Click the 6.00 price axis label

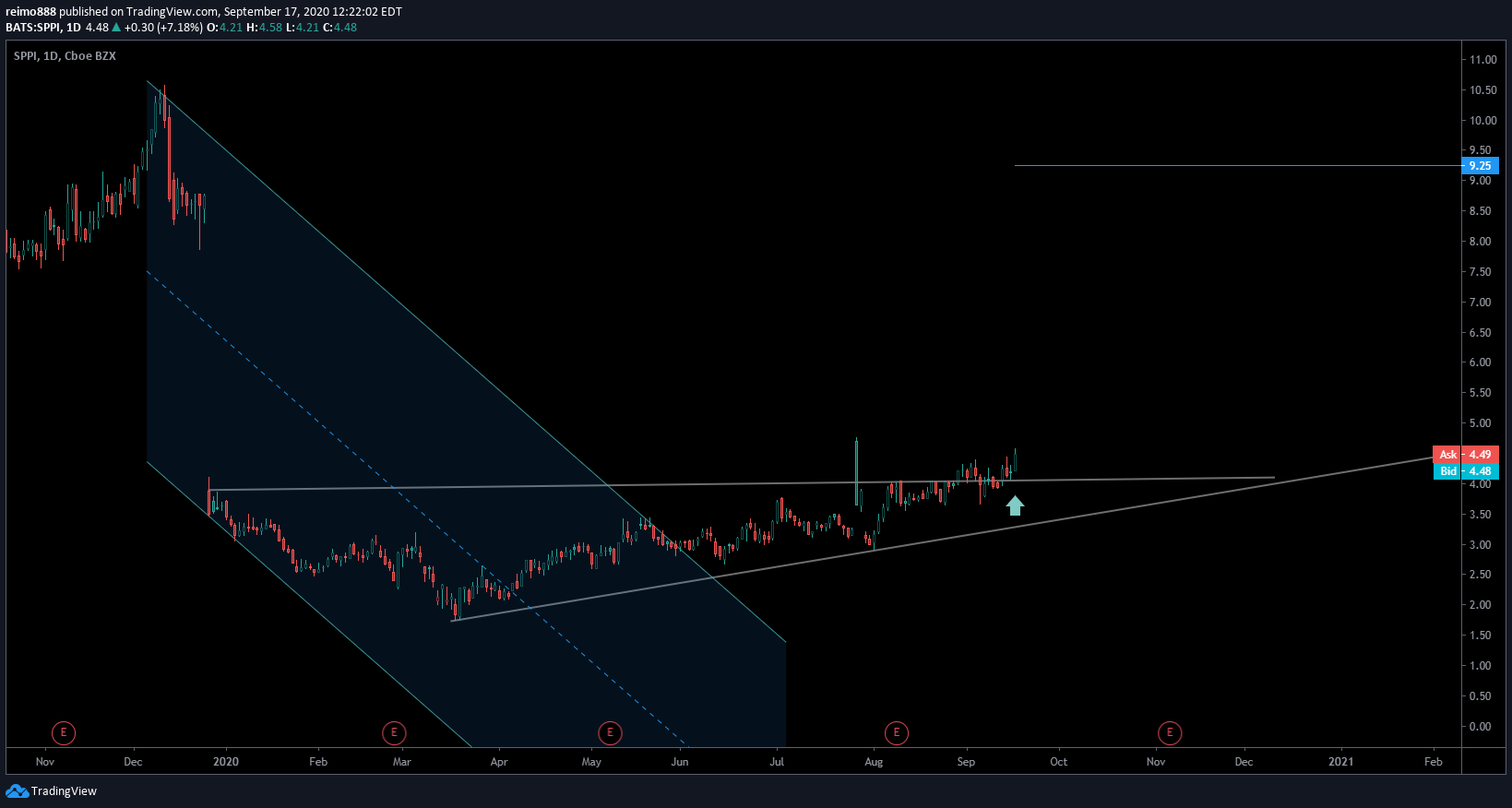(1481, 362)
